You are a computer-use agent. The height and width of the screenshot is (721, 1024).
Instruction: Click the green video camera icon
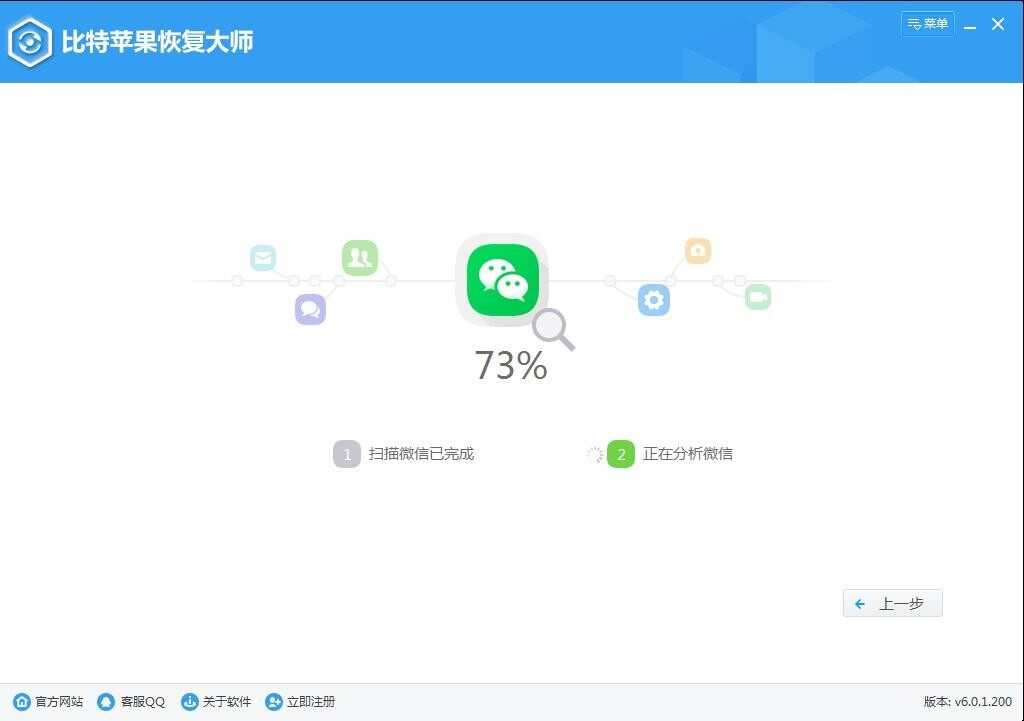tap(758, 297)
